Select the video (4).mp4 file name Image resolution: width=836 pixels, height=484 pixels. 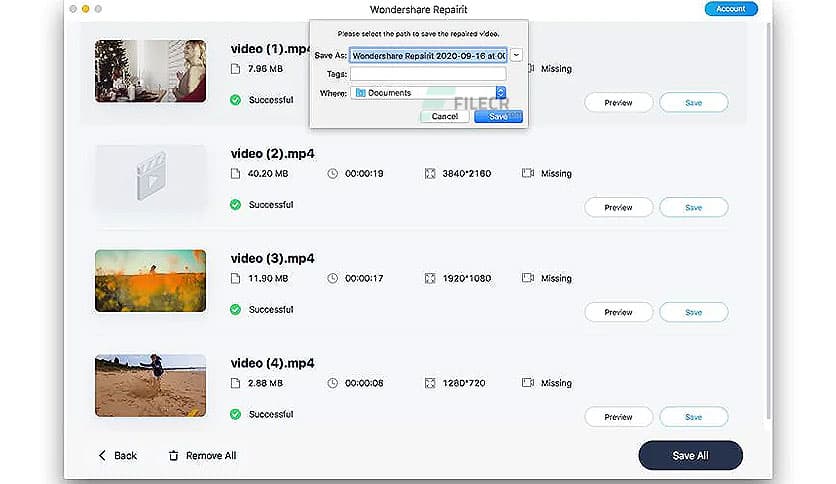272,363
